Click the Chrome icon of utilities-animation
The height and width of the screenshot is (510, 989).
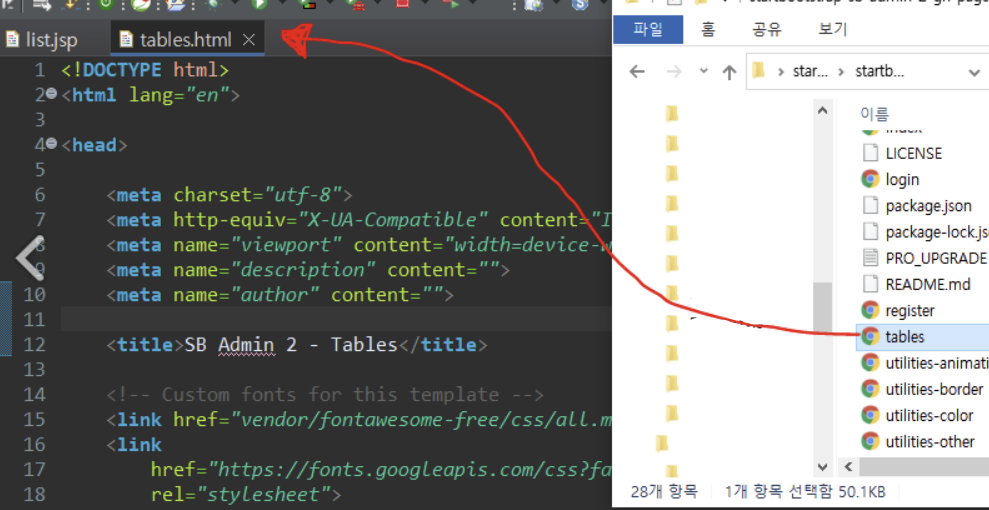pyautogui.click(x=870, y=362)
